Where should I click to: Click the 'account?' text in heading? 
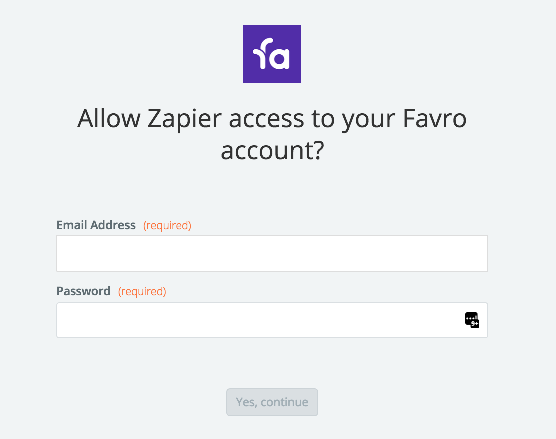click(x=272, y=150)
